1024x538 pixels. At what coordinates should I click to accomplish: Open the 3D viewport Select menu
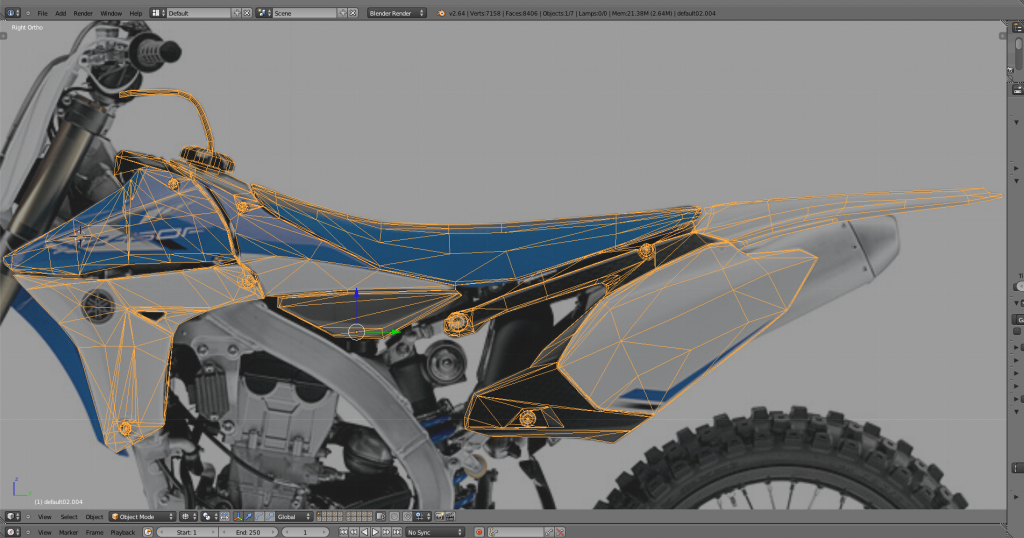(x=69, y=516)
